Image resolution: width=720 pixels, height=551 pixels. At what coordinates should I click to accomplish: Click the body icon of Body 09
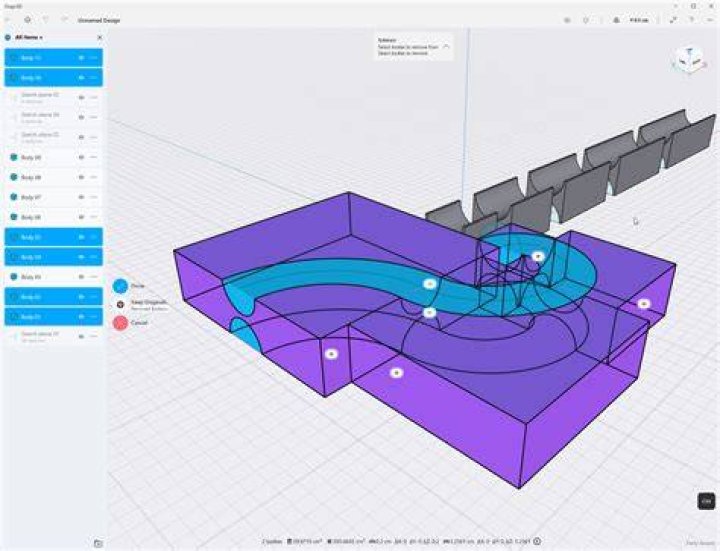(x=14, y=157)
